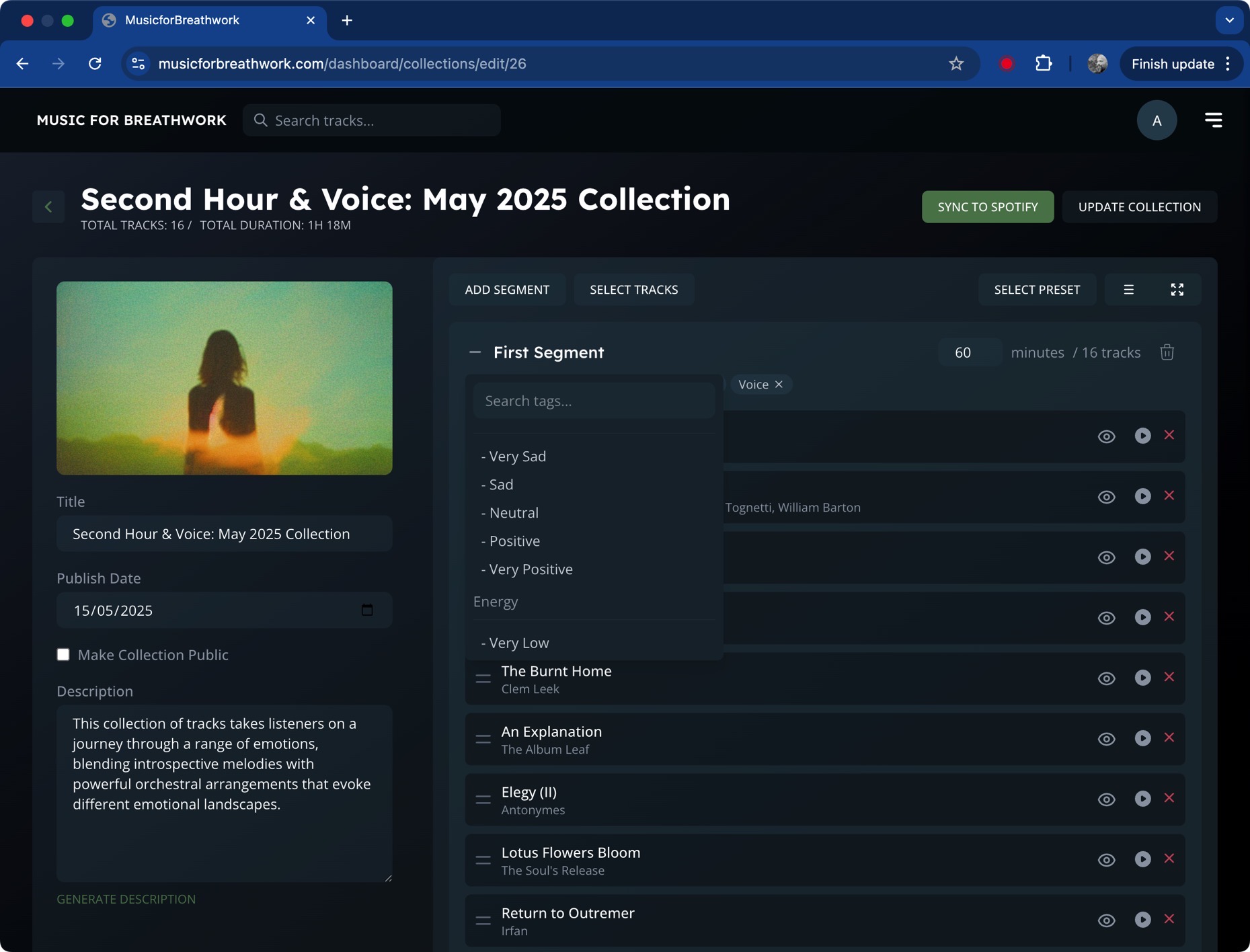The width and height of the screenshot is (1250, 952).
Task: Click Add Segment button
Action: pyautogui.click(x=507, y=290)
